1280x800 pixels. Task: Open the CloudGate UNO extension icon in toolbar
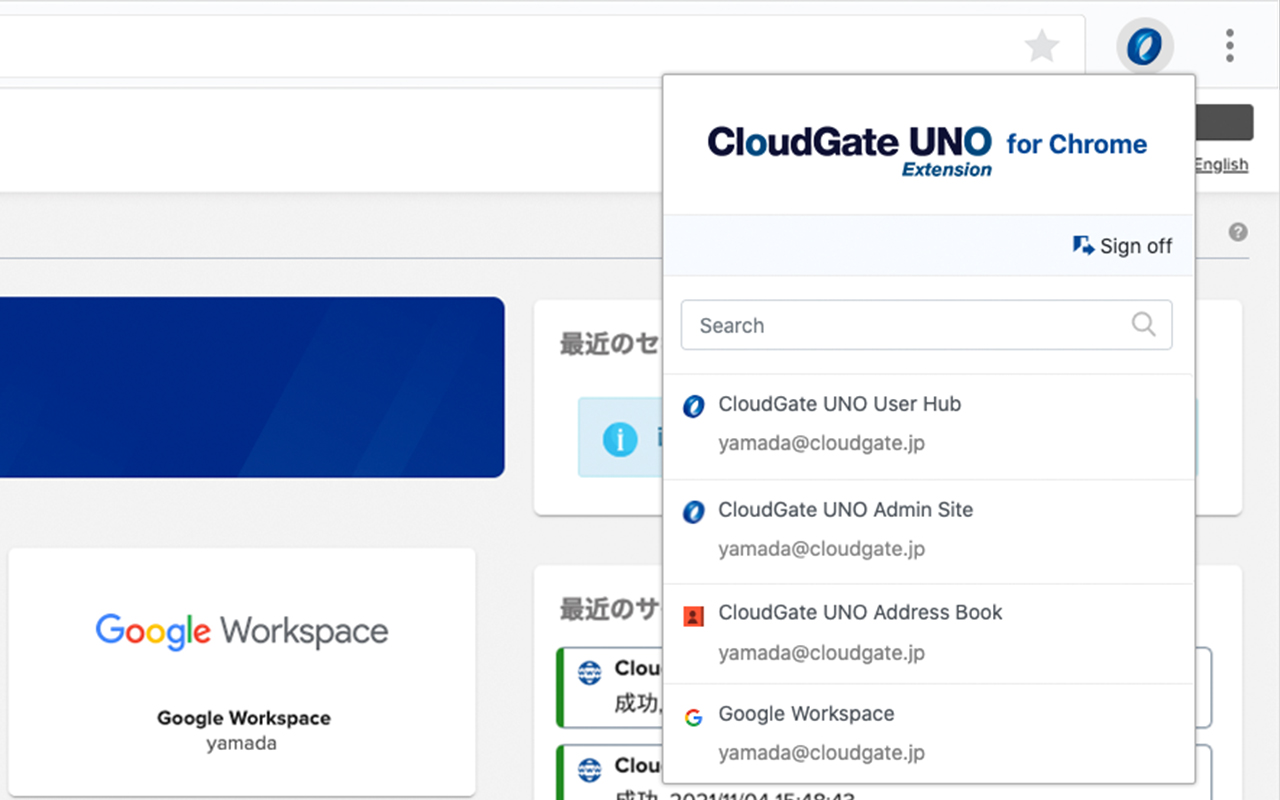click(x=1144, y=45)
